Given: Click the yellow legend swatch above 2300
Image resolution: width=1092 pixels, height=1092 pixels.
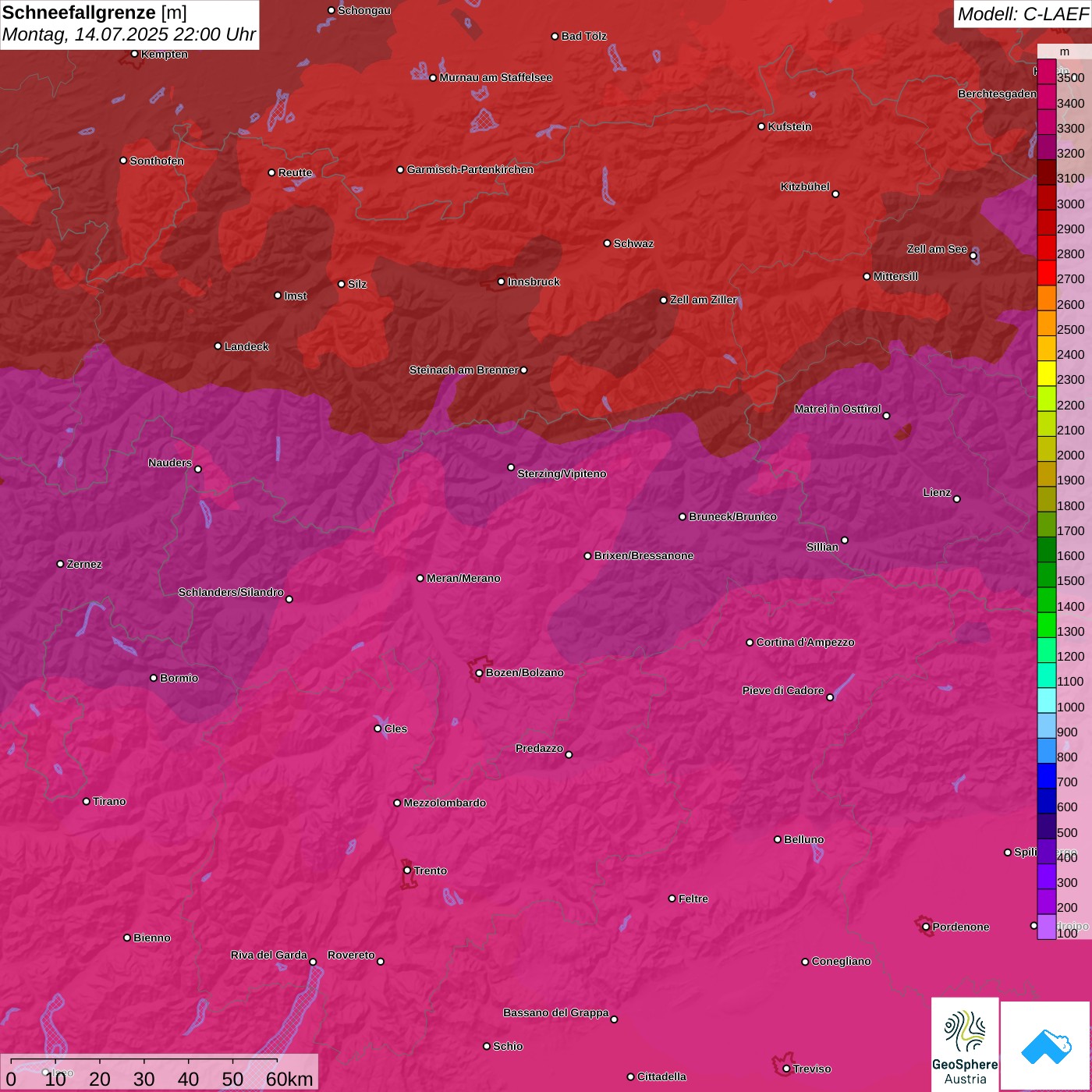Looking at the screenshot, I should coord(1046,373).
